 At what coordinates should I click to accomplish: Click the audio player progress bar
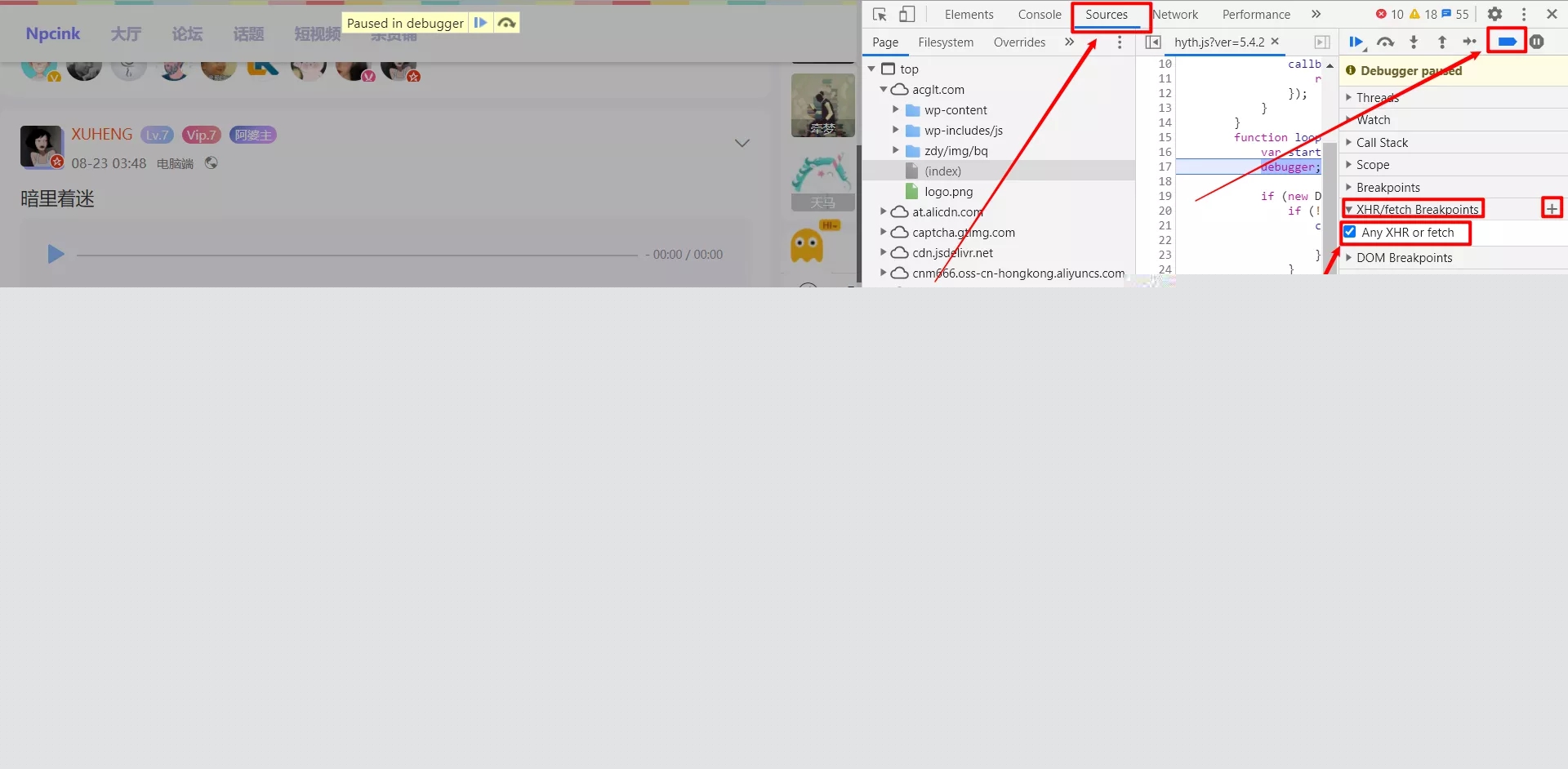click(357, 256)
